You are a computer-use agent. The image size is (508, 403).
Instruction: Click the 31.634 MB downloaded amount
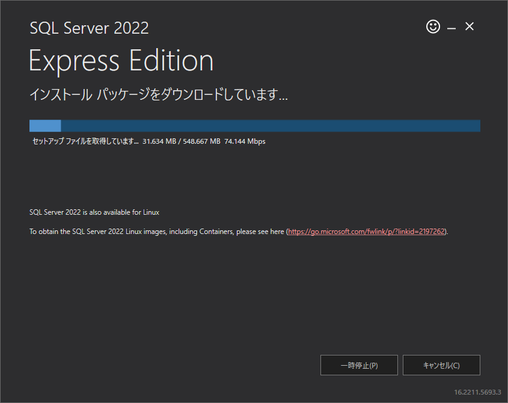pyautogui.click(x=159, y=141)
